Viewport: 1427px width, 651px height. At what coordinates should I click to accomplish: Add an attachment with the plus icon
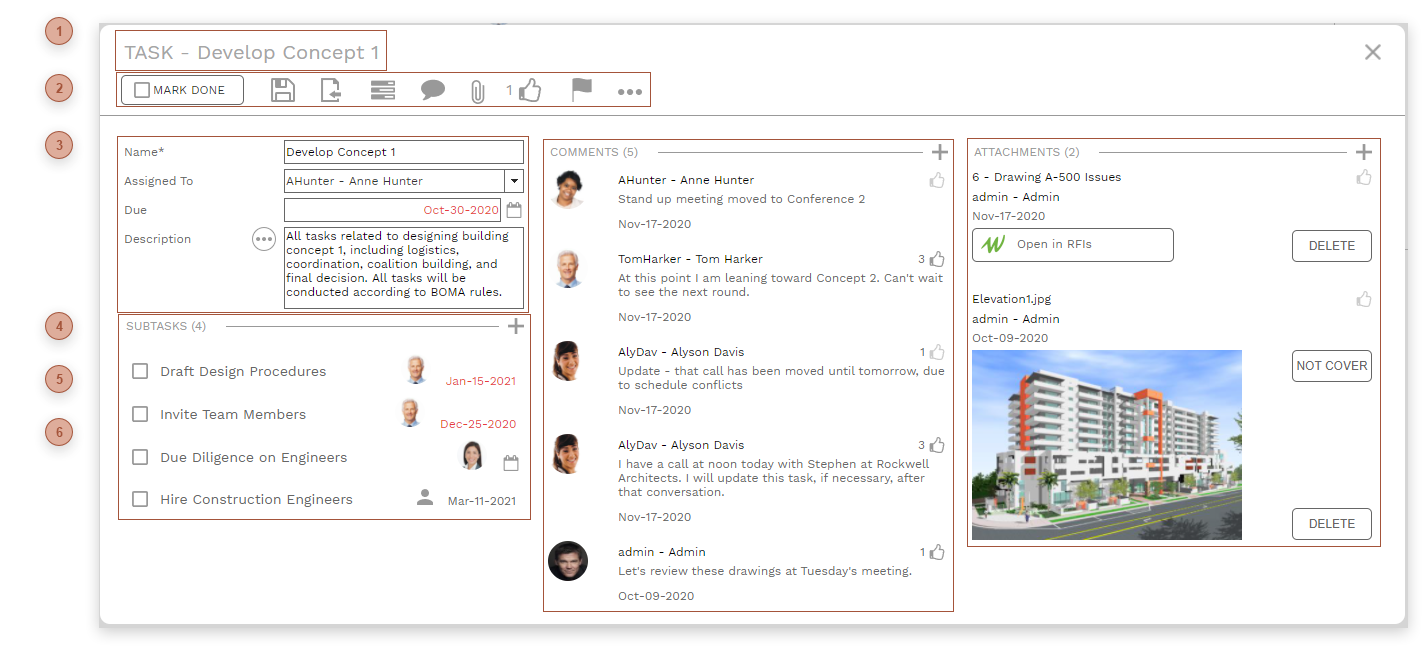1364,151
